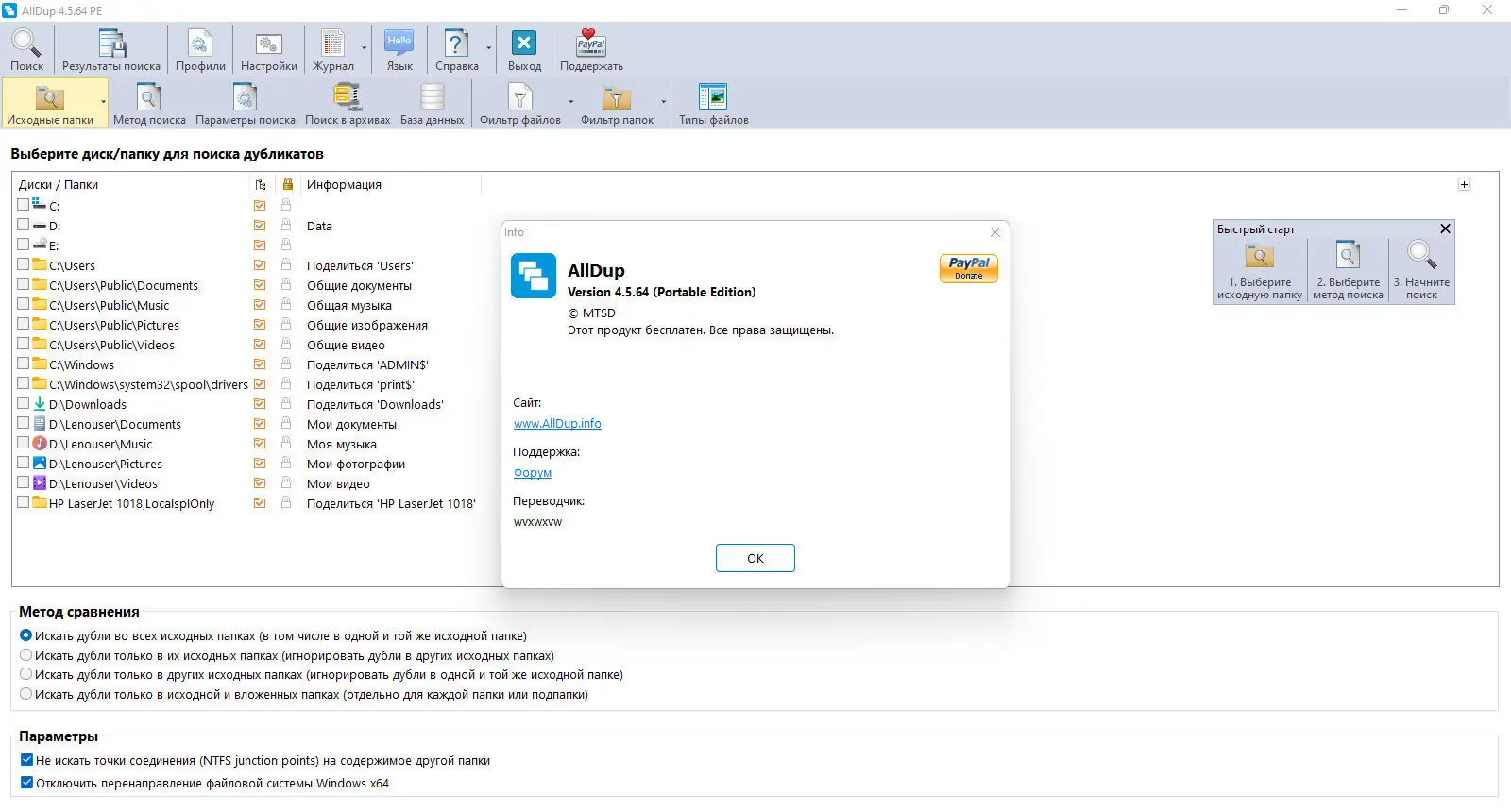
Task: Select radio 'в исходной и вложенных папках'
Action: tap(26, 694)
